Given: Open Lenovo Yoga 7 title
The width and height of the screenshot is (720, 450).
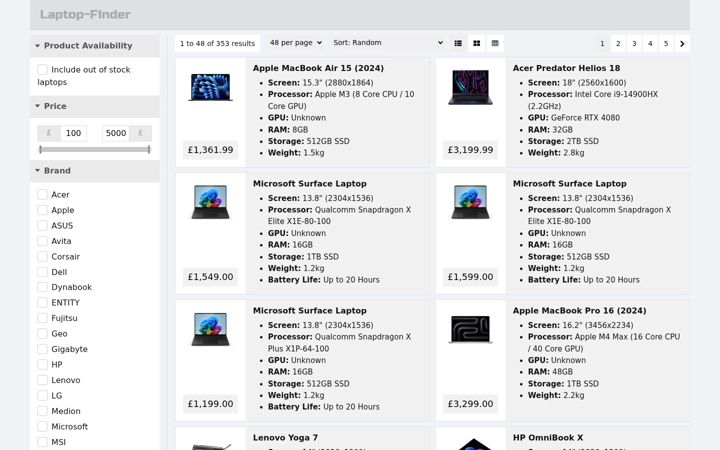Looking at the screenshot, I should coord(285,438).
